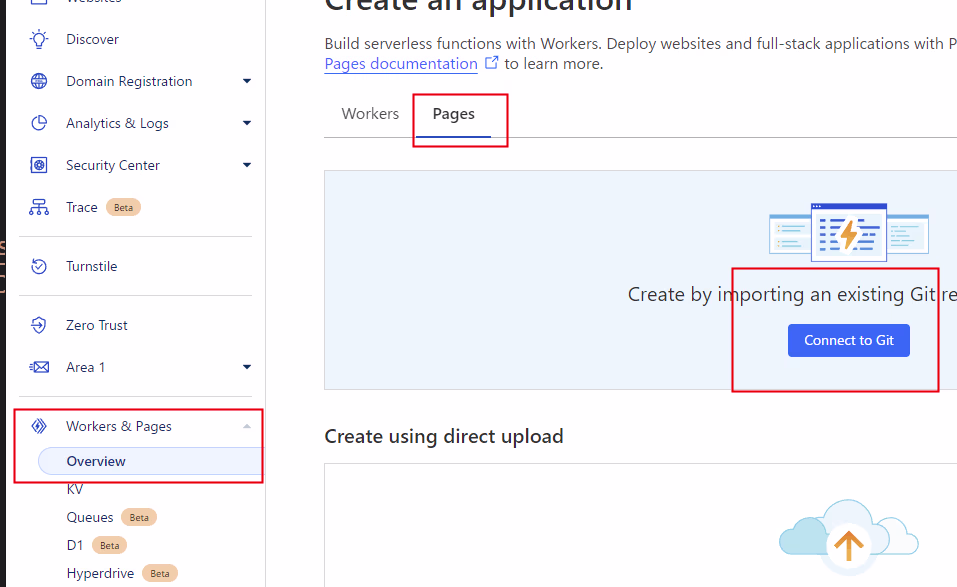Screen dimensions: 957x587
Task: Click the Zero Trust shield icon
Action: [39, 325]
